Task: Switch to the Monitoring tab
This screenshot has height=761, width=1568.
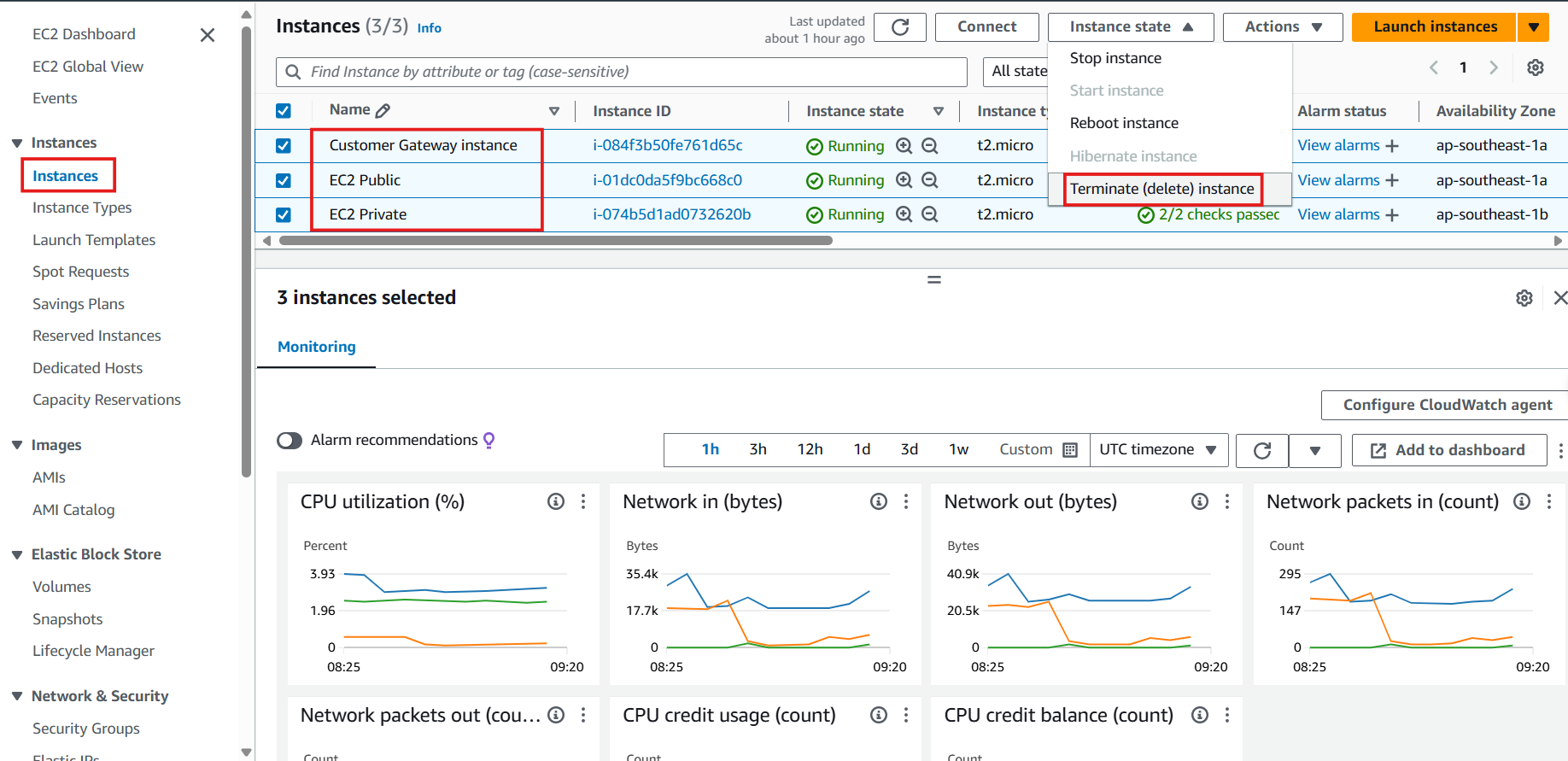Action: click(x=317, y=347)
